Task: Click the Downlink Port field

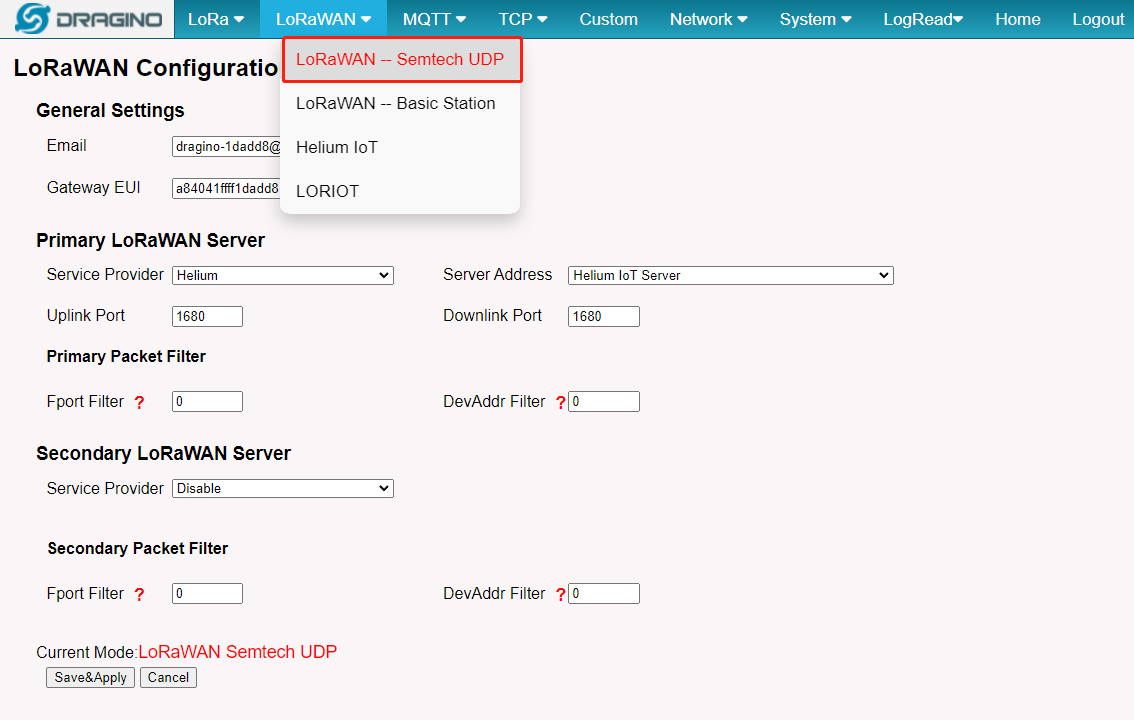Action: [604, 317]
